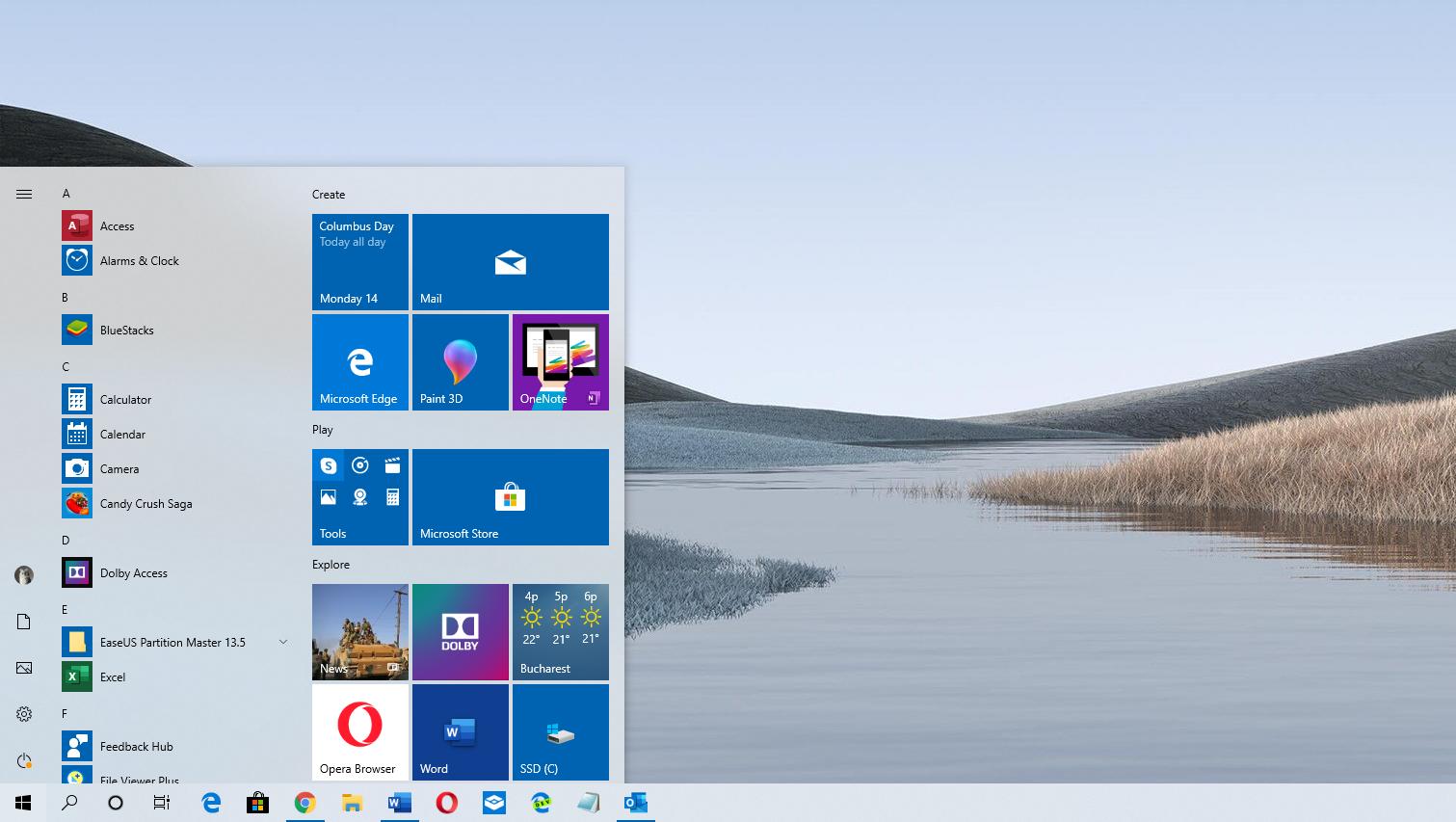Open Opera from the taskbar

(x=446, y=803)
